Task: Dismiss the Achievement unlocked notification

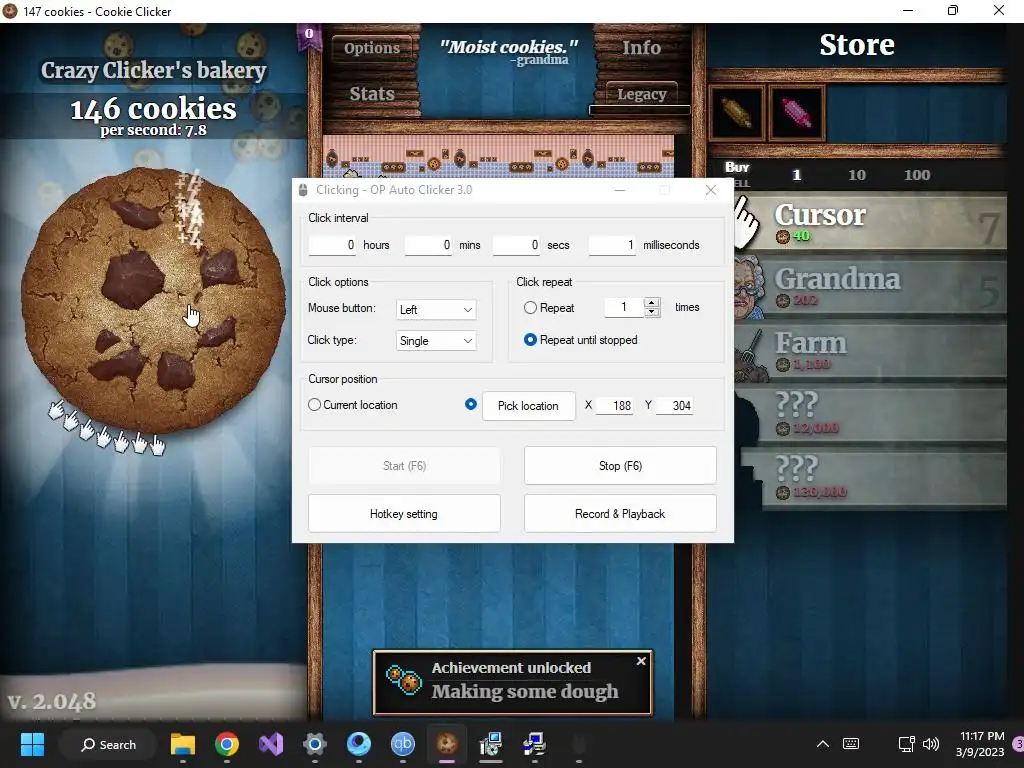Action: point(641,661)
